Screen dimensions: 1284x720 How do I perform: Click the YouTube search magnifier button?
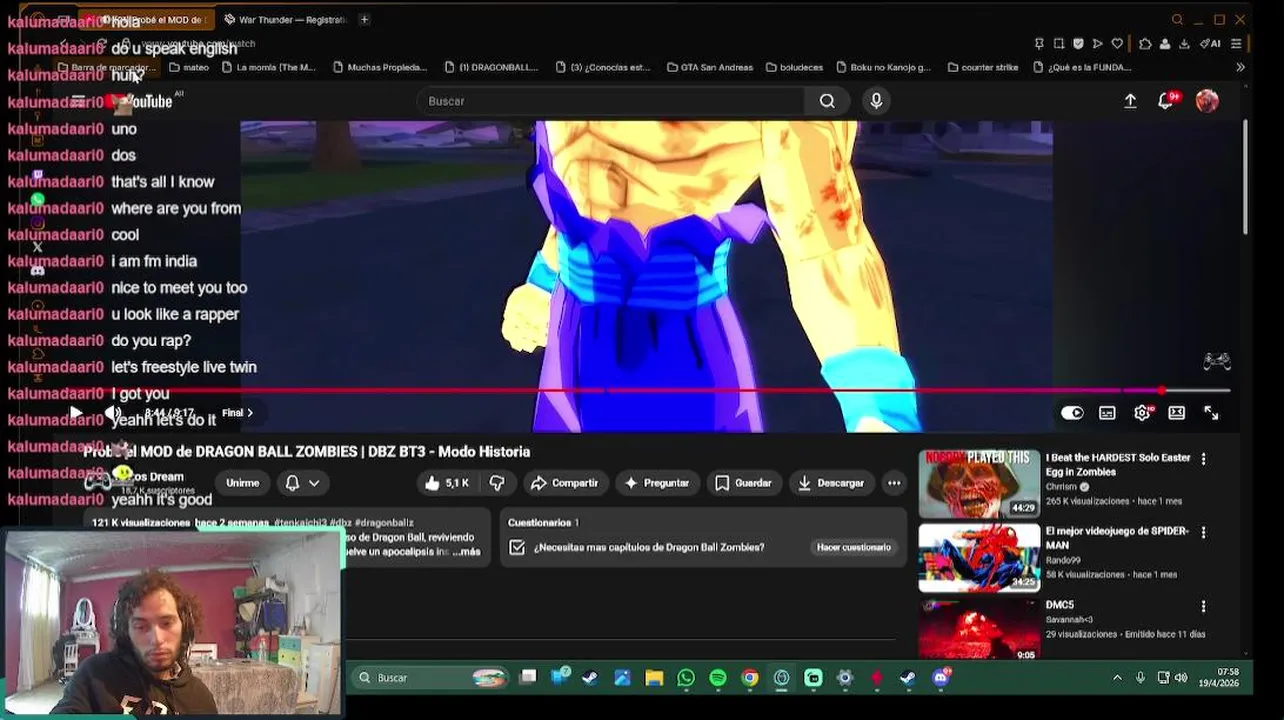827,101
